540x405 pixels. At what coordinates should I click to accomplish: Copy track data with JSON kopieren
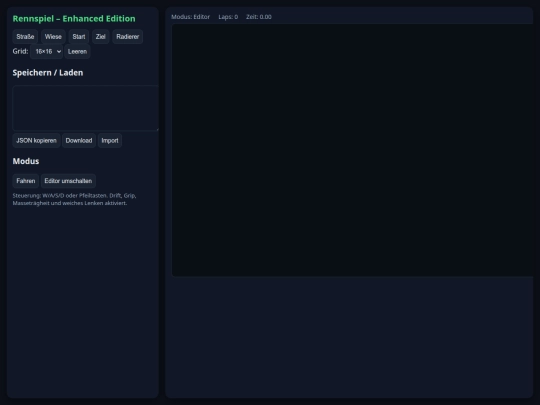(x=37, y=141)
